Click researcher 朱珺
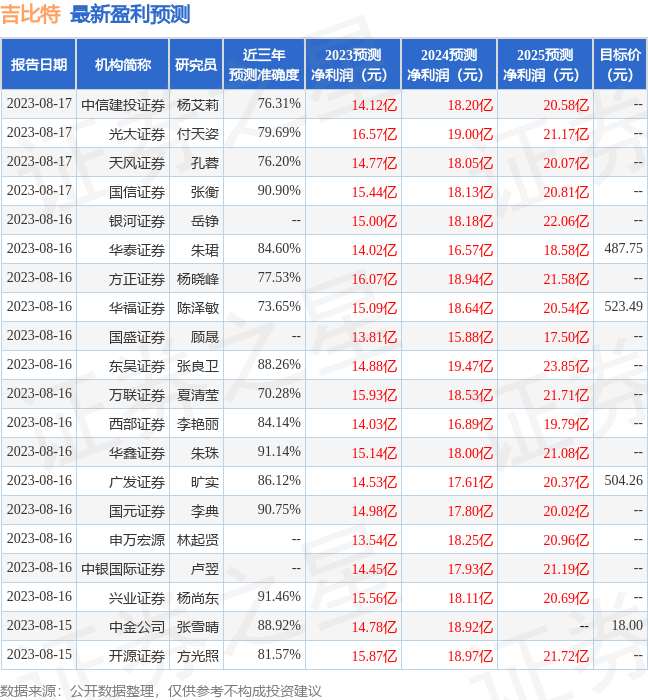This screenshot has height=700, width=648. 205,250
